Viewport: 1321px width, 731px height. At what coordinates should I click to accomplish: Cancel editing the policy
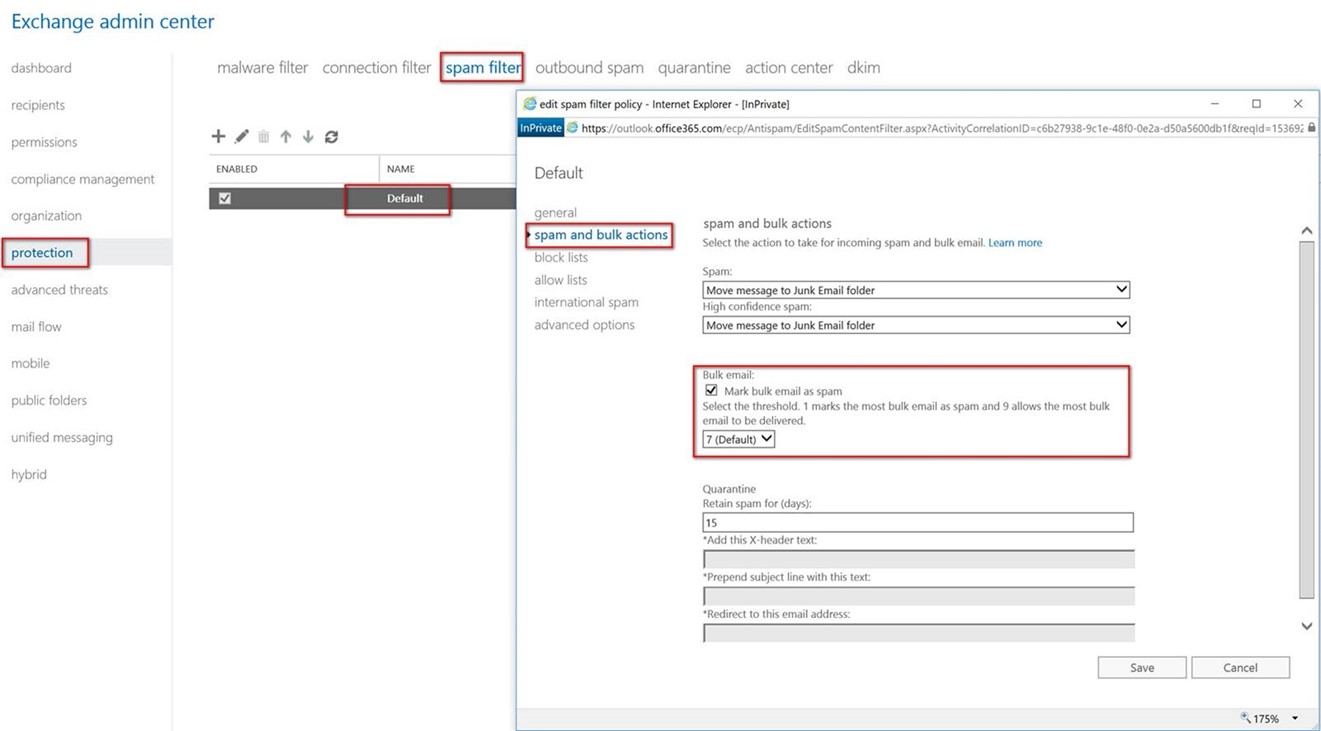(1240, 667)
